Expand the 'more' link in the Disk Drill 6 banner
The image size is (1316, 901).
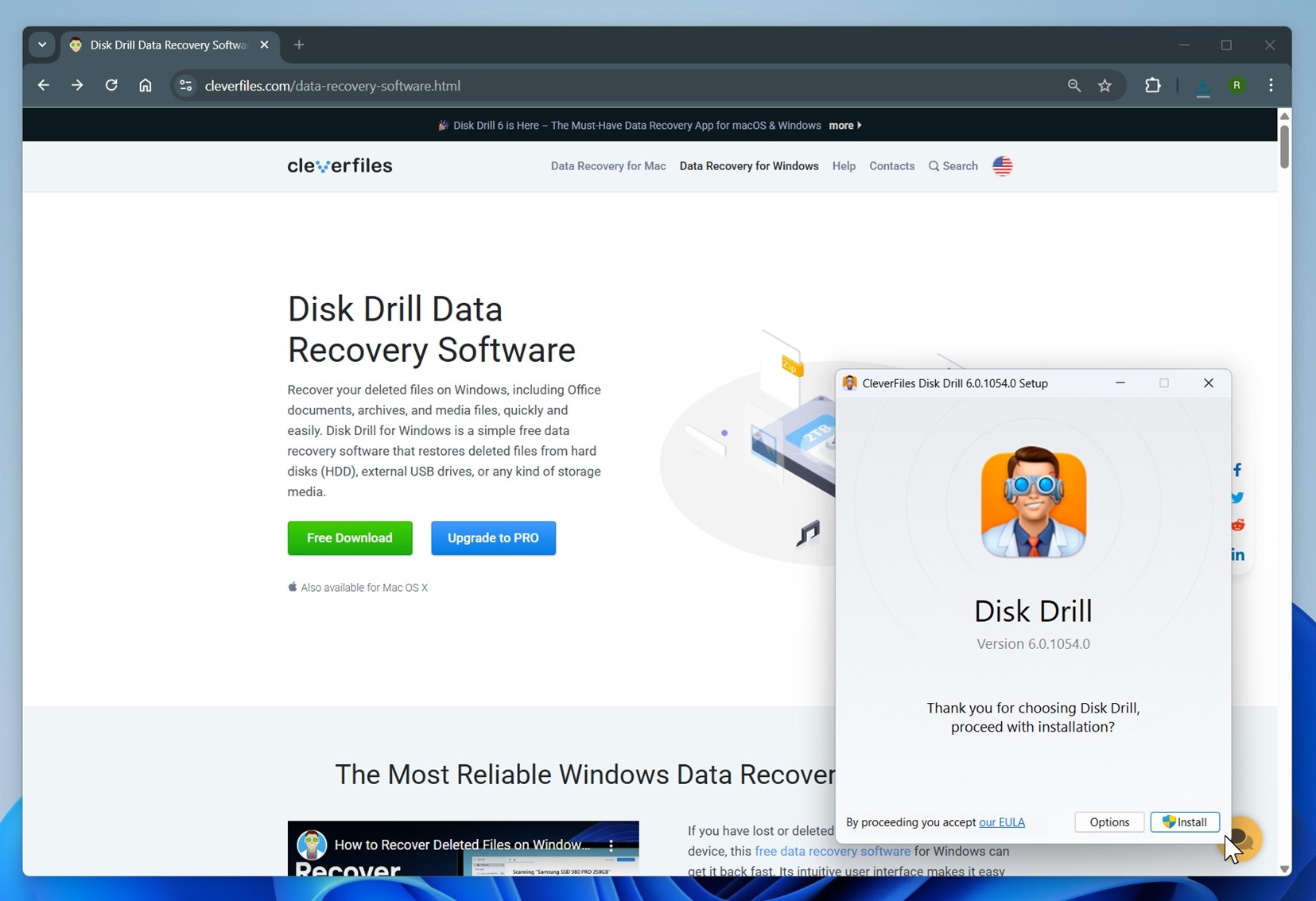(843, 125)
